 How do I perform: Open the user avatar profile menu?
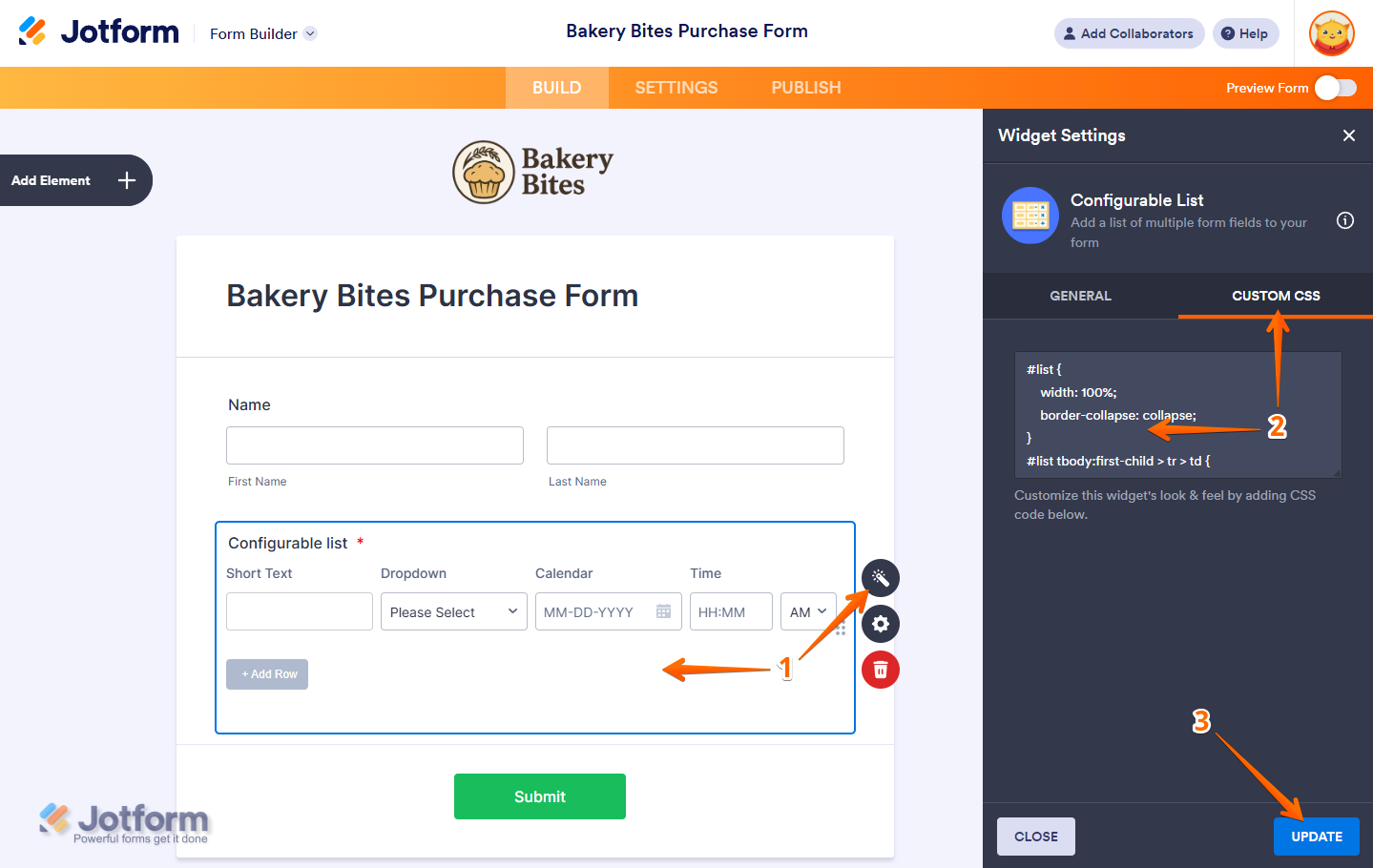[1331, 34]
